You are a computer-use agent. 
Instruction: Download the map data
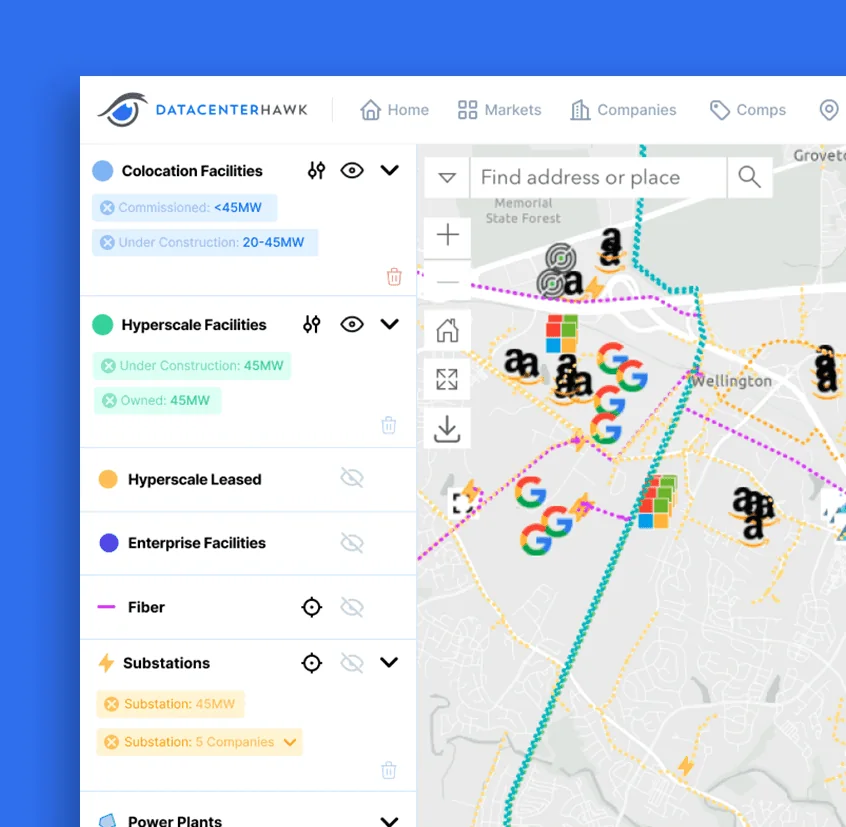447,428
